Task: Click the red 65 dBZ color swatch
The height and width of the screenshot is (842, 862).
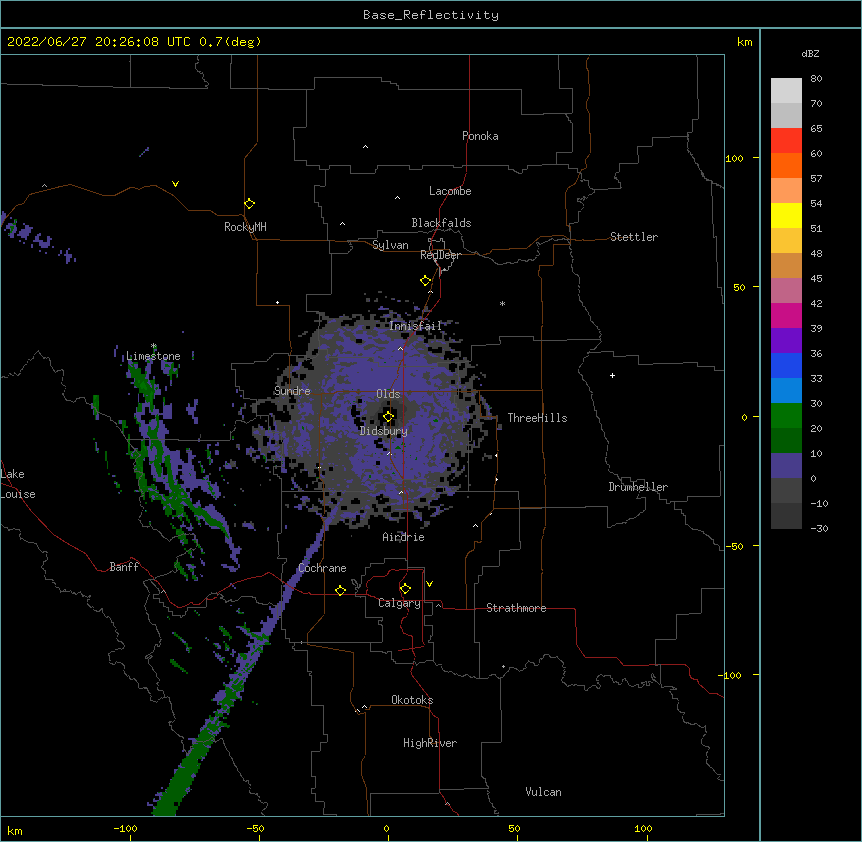Action: 786,140
